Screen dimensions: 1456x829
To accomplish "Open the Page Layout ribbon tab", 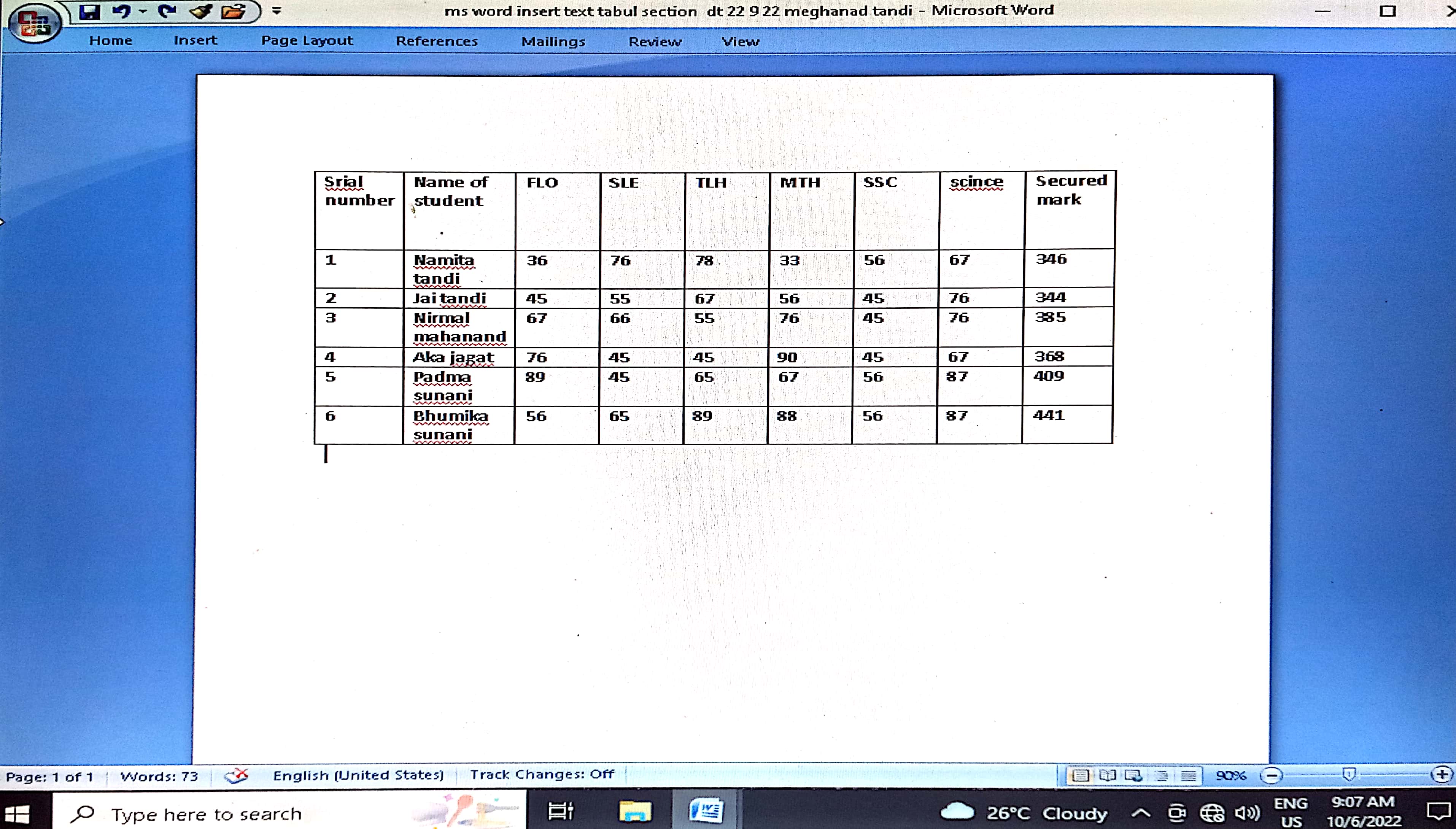I will click(307, 40).
